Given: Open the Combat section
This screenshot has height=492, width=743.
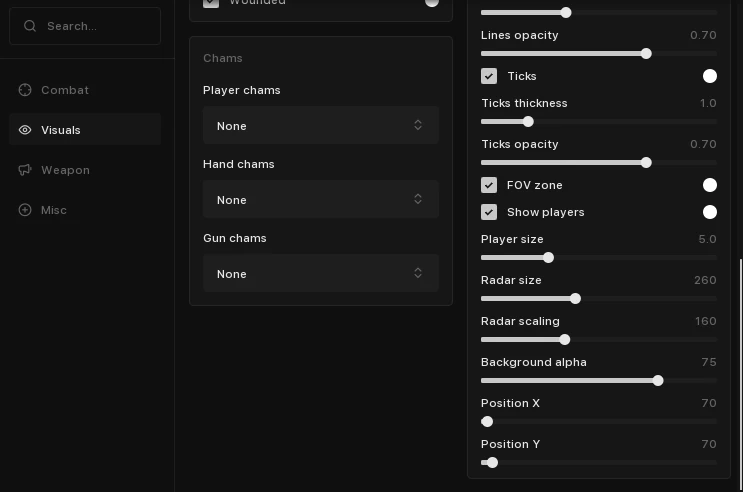Looking at the screenshot, I should pyautogui.click(x=85, y=90).
